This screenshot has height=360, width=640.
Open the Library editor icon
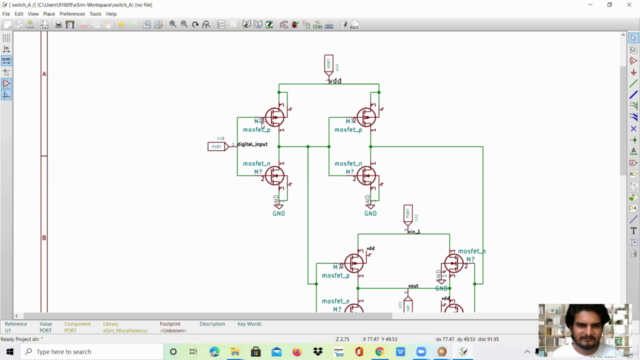point(247,25)
